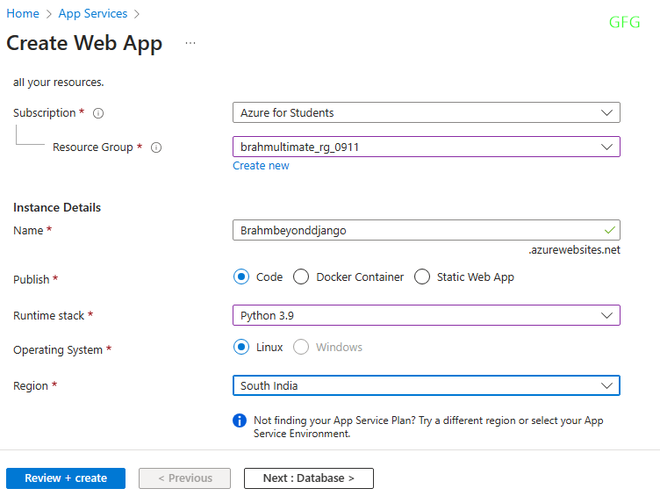
Task: Choose Linux as the operating system
Action: (x=241, y=347)
